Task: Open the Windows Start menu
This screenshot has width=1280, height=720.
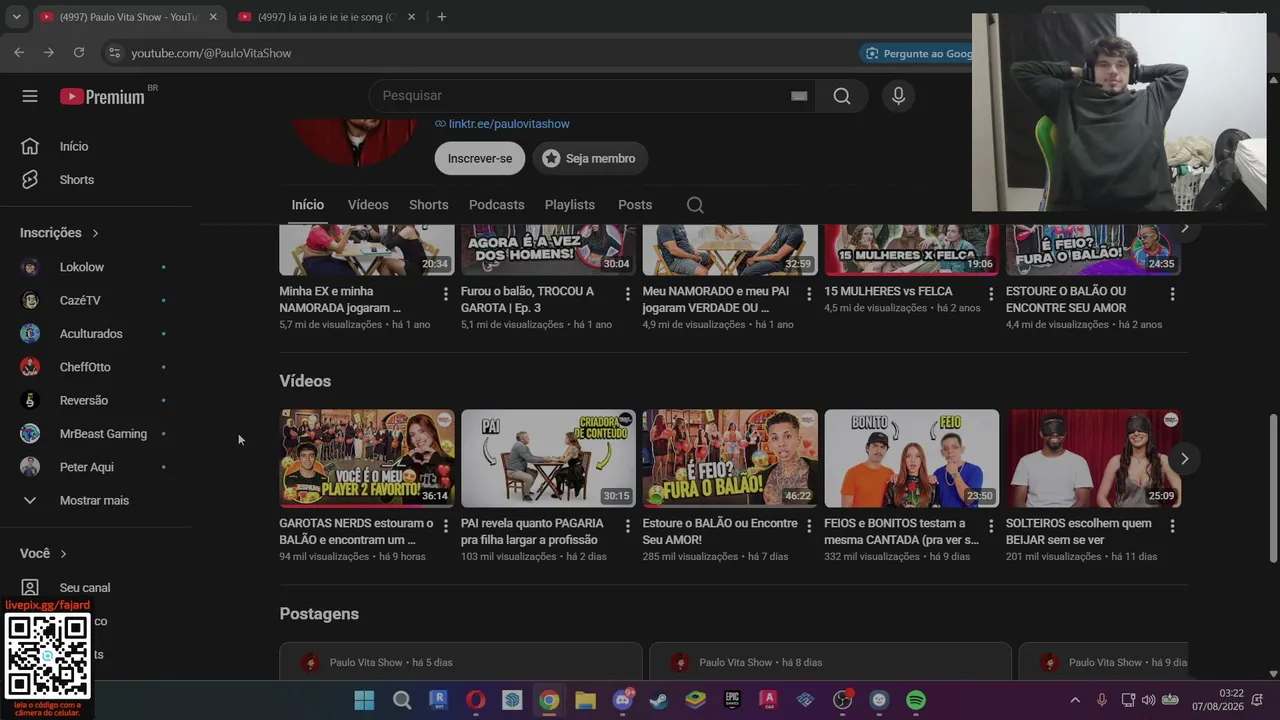Action: click(365, 700)
